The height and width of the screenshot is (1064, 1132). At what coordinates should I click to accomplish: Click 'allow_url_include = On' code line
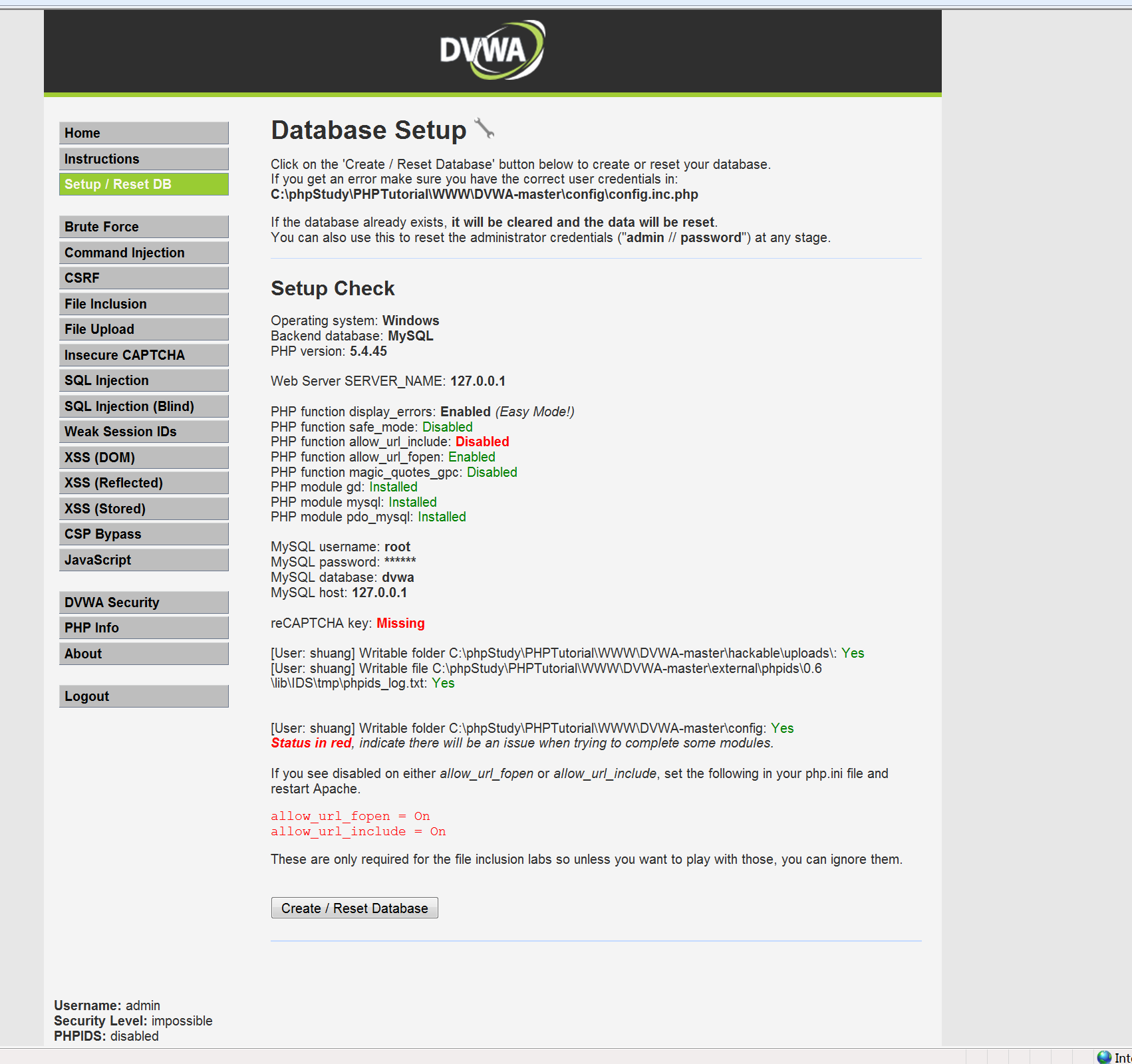[x=358, y=831]
